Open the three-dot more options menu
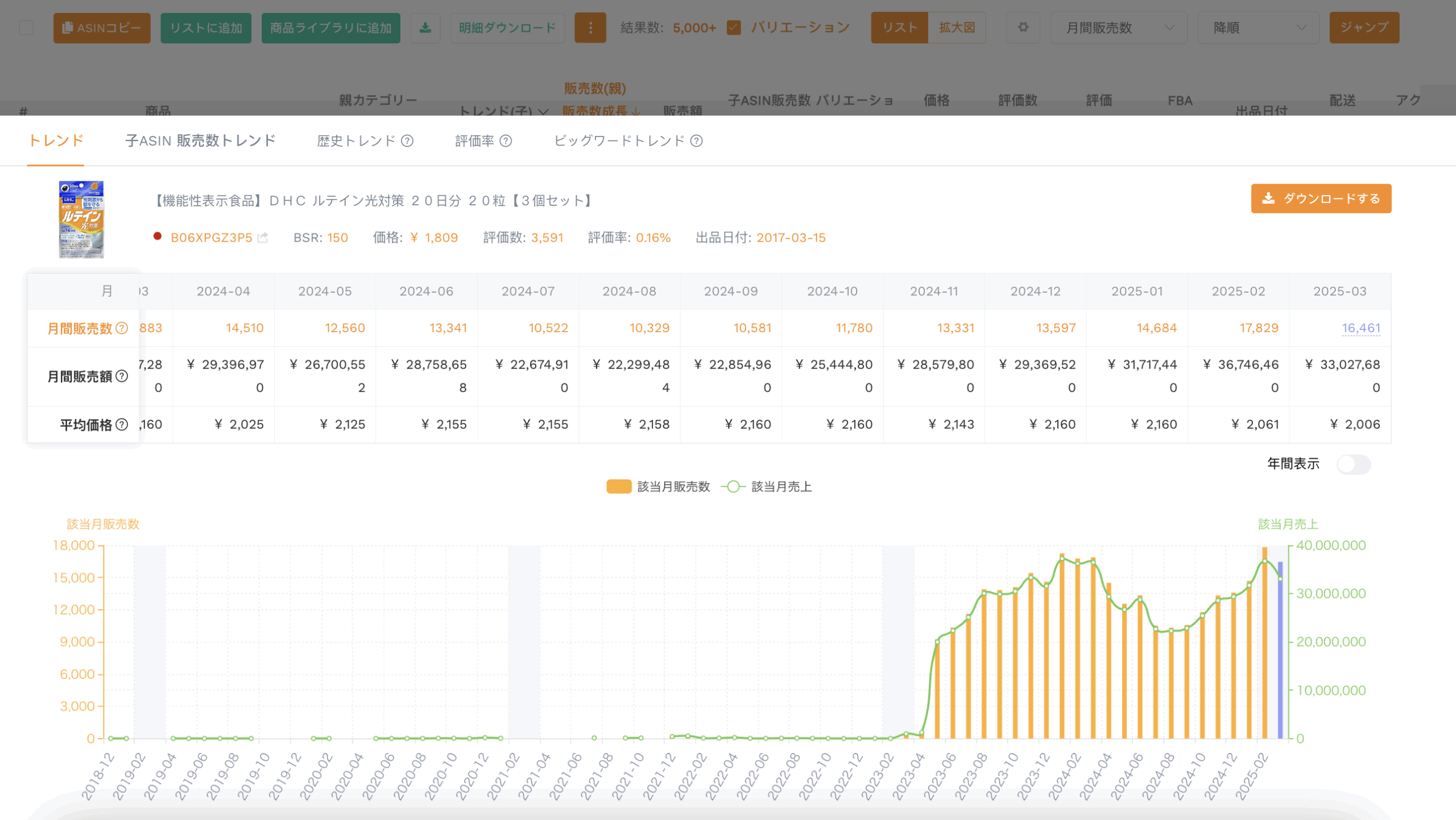The image size is (1456, 820). tap(590, 28)
